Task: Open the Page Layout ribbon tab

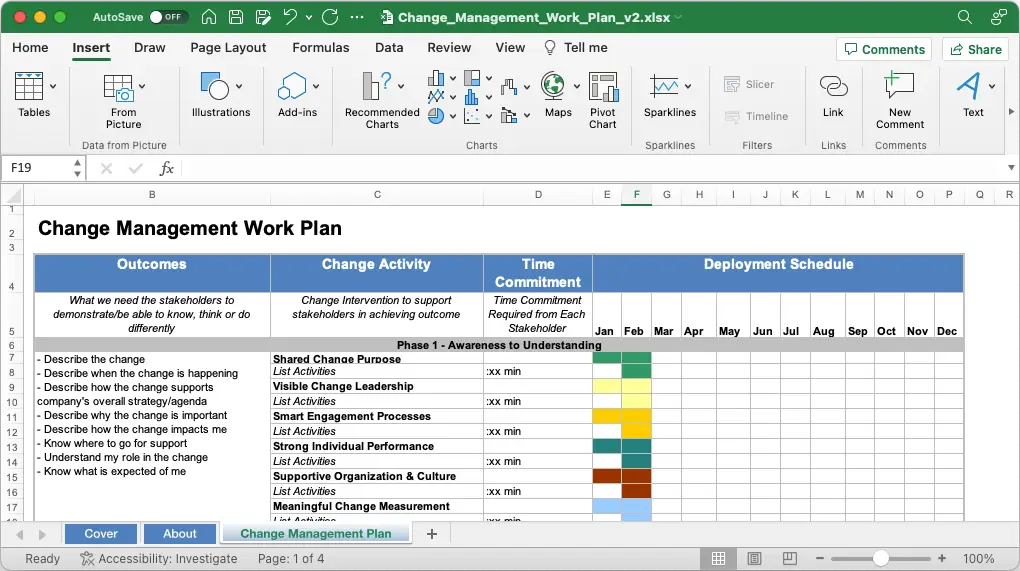Action: pyautogui.click(x=228, y=47)
